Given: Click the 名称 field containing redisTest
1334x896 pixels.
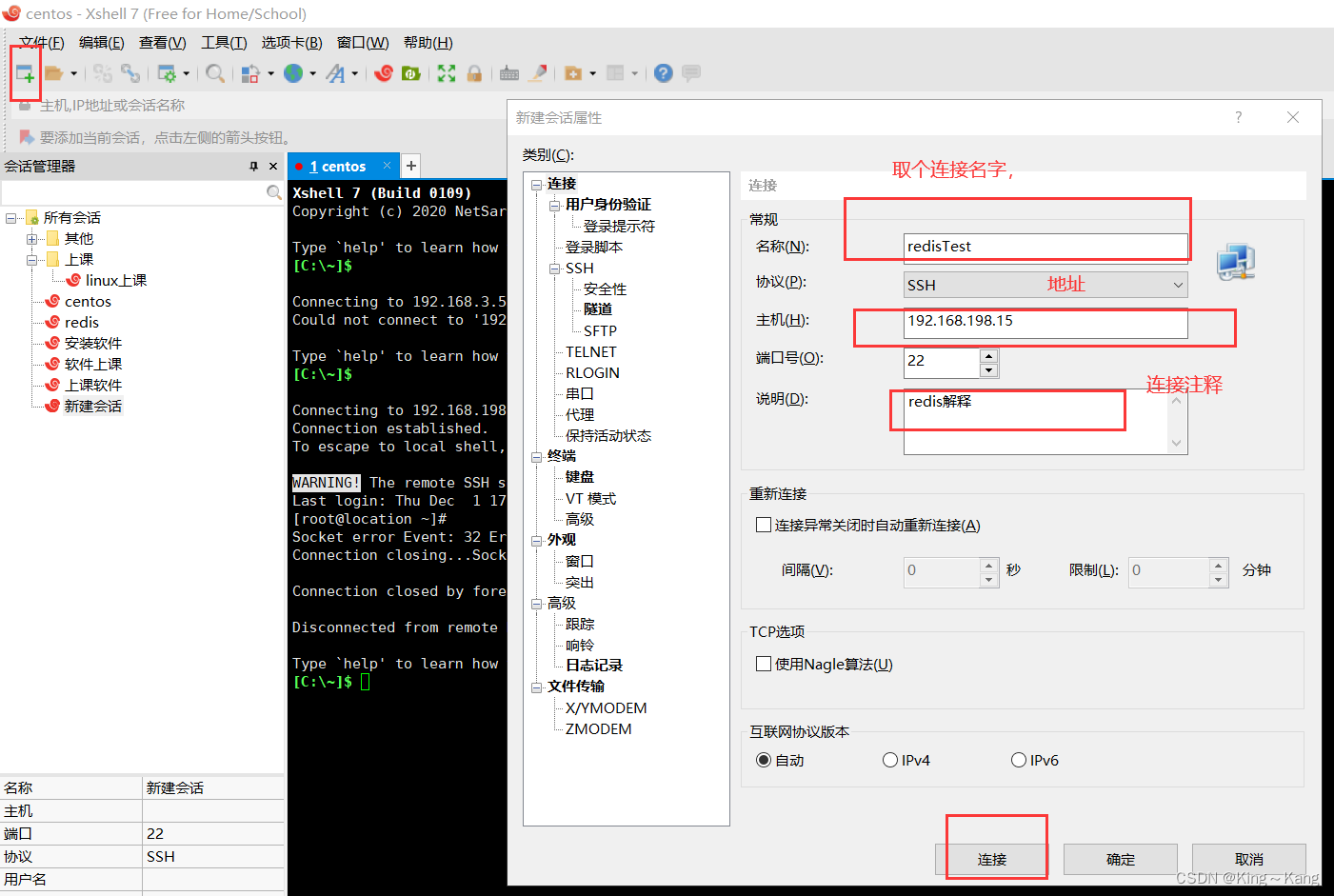Looking at the screenshot, I should 1045,246.
